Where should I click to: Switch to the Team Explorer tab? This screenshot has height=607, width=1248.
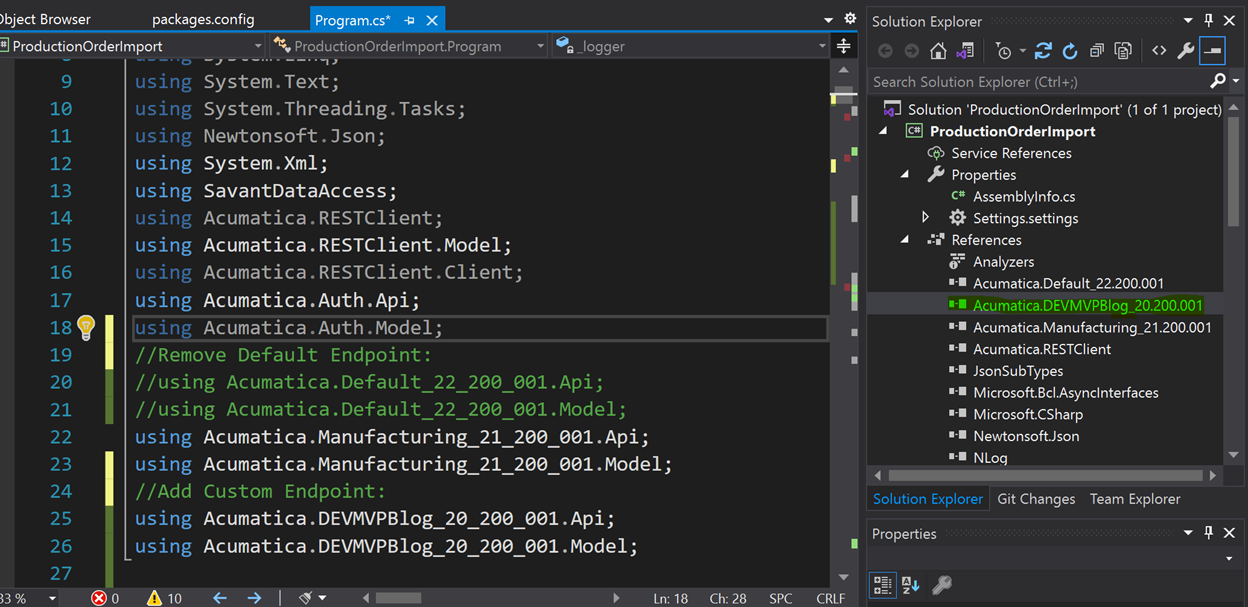1135,499
